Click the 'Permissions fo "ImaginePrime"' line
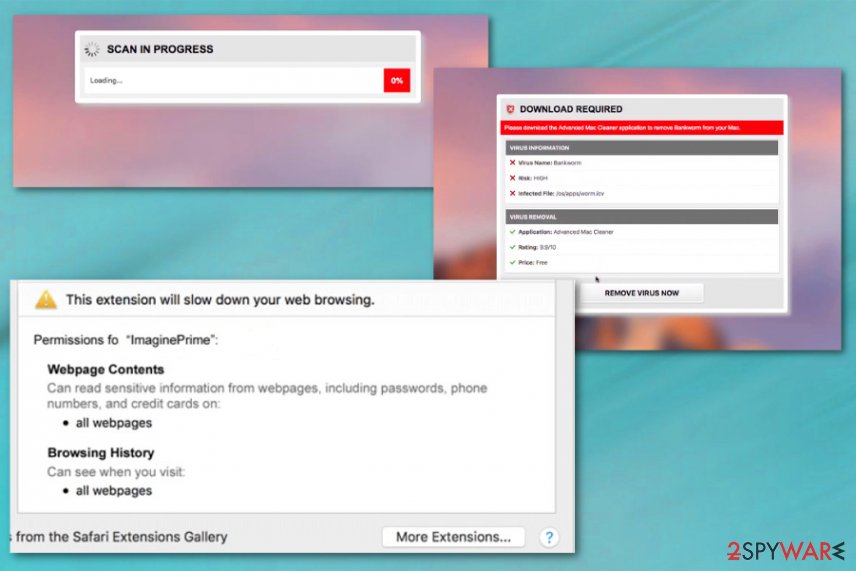Viewport: 856px width, 571px height. pos(126,340)
